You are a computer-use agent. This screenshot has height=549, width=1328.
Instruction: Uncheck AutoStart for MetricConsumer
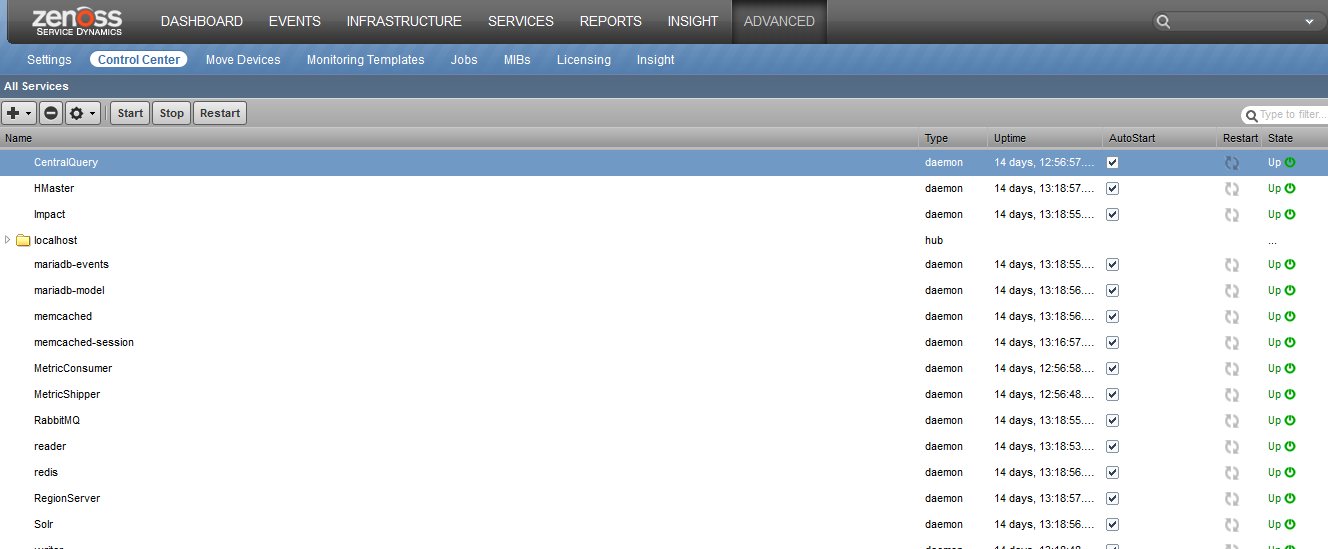pyautogui.click(x=1113, y=368)
